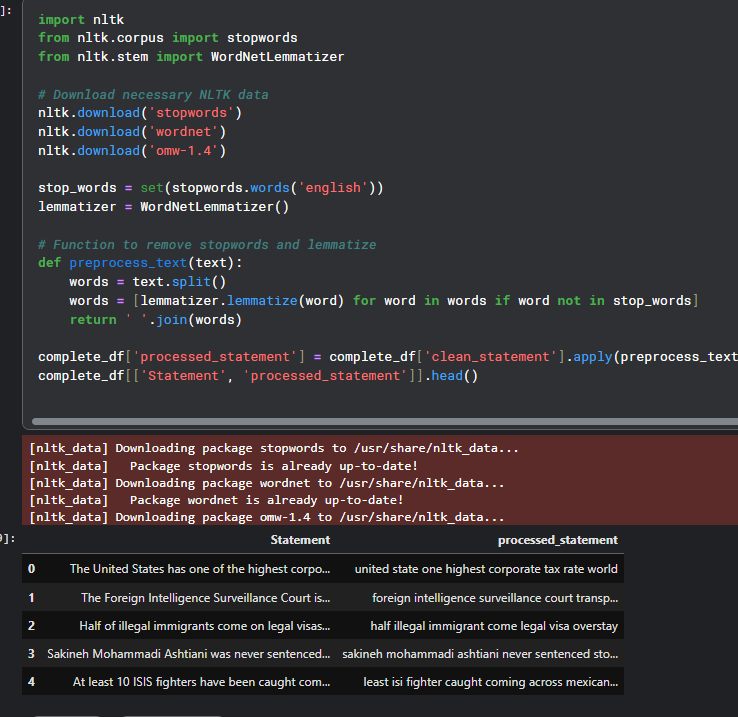Click log line 'Downloading package omw-1.4 to /usr/share/nltk_data...'
Image resolution: width=738 pixels, height=717 pixels.
[310, 517]
